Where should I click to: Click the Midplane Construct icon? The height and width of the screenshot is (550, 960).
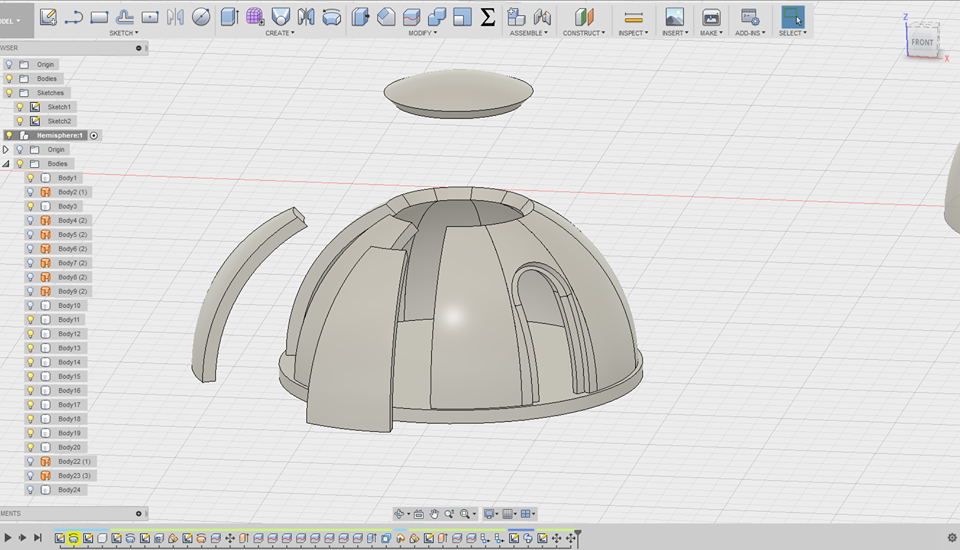pos(583,17)
